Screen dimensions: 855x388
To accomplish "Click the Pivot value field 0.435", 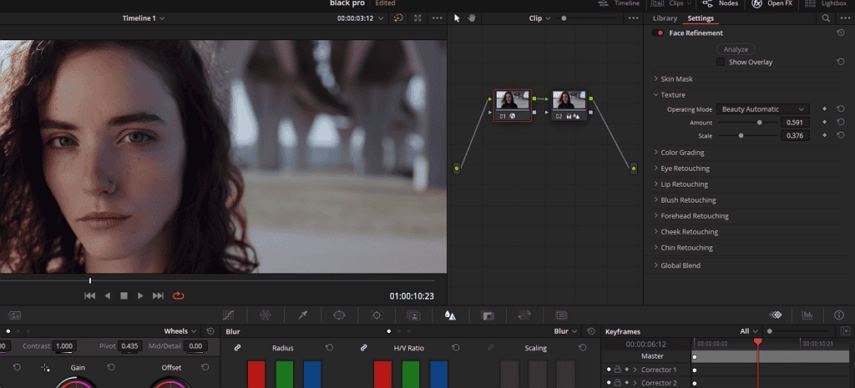I will 130,346.
